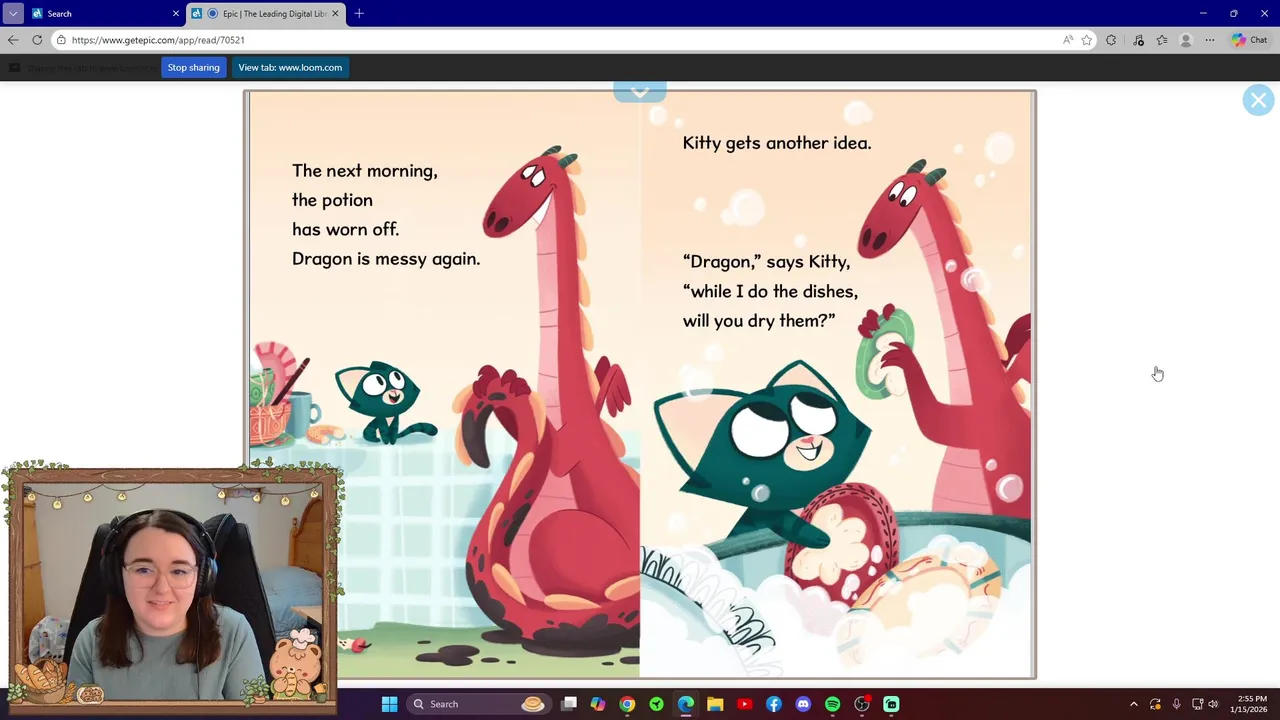The height and width of the screenshot is (720, 1280).
Task: Open volume control tray icon
Action: 1213,704
